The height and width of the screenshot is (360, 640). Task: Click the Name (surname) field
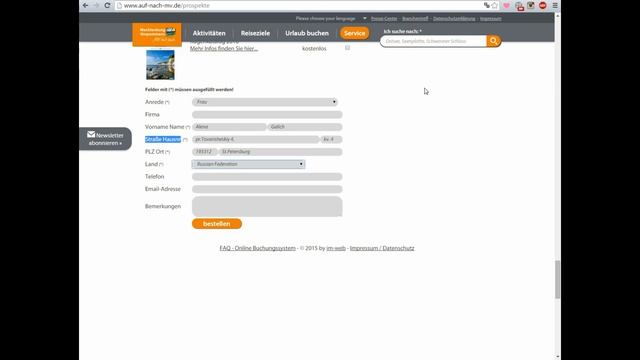tap(305, 127)
